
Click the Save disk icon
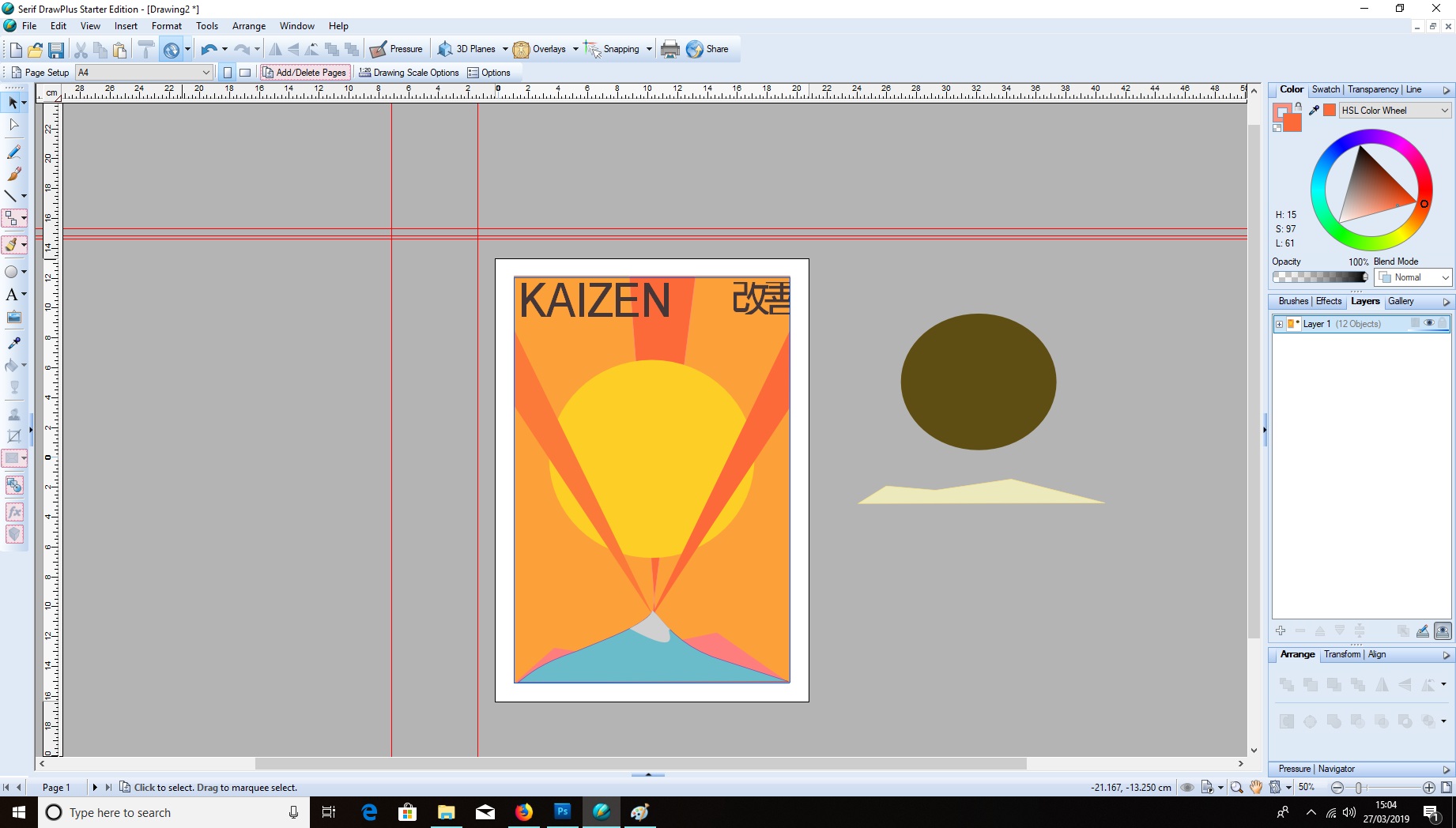click(56, 50)
